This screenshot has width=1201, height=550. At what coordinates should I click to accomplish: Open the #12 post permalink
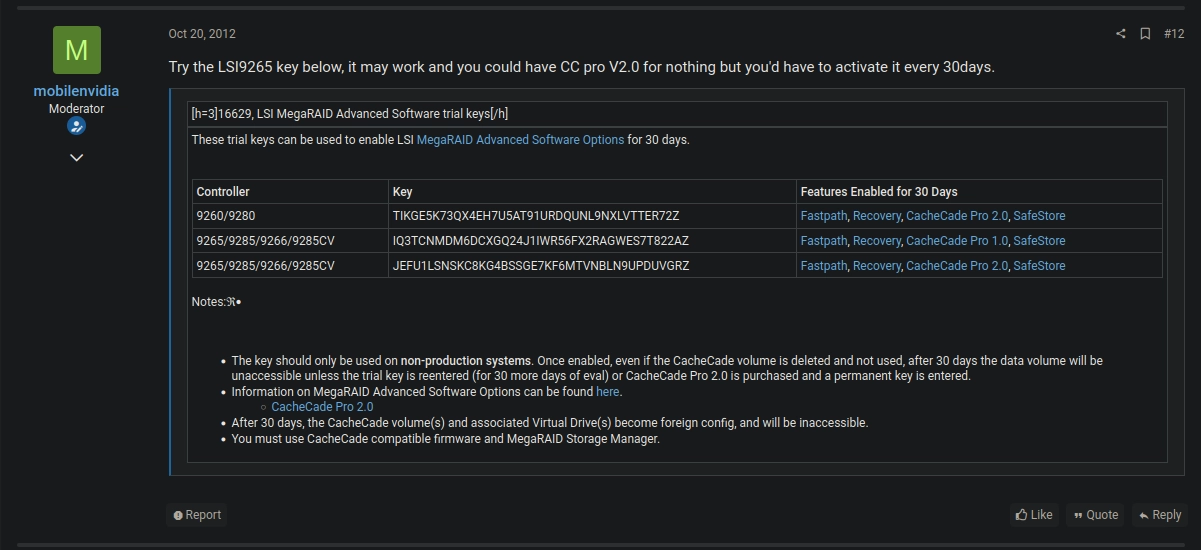tap(1174, 34)
